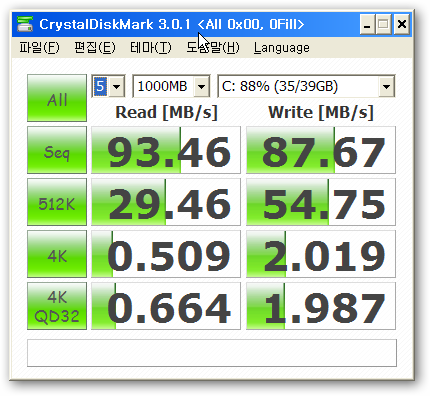Image resolution: width=430 pixels, height=396 pixels.
Task: Select the Seq read result 93.46
Action: [x=166, y=150]
